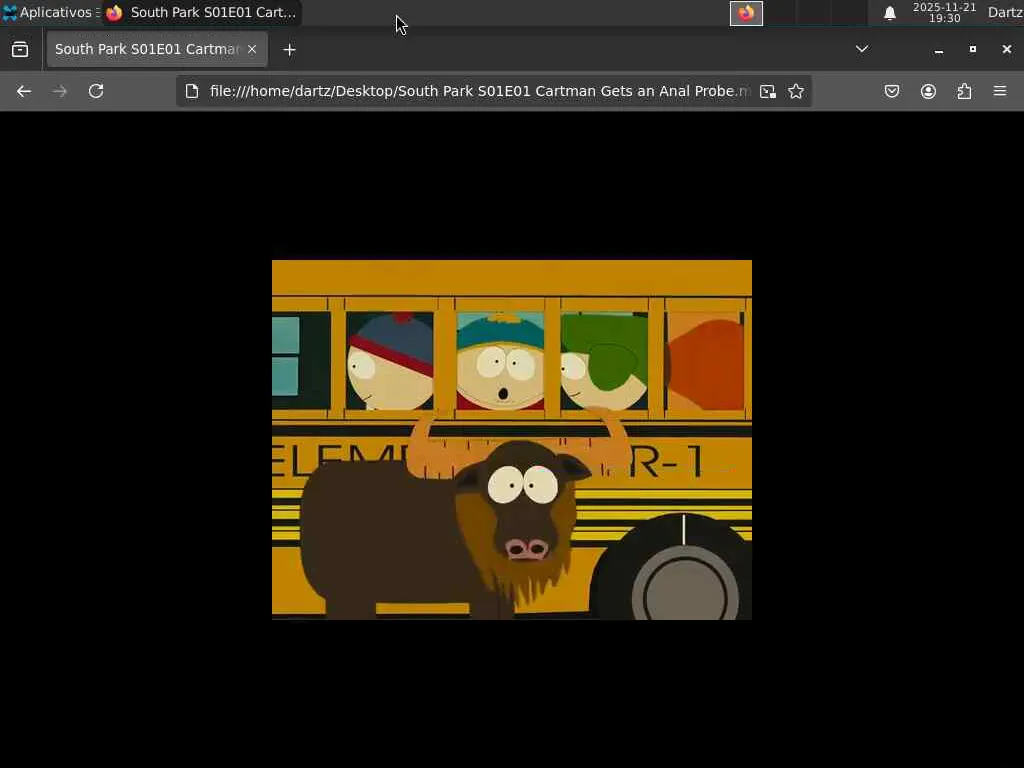Reload the current page

[x=96, y=91]
